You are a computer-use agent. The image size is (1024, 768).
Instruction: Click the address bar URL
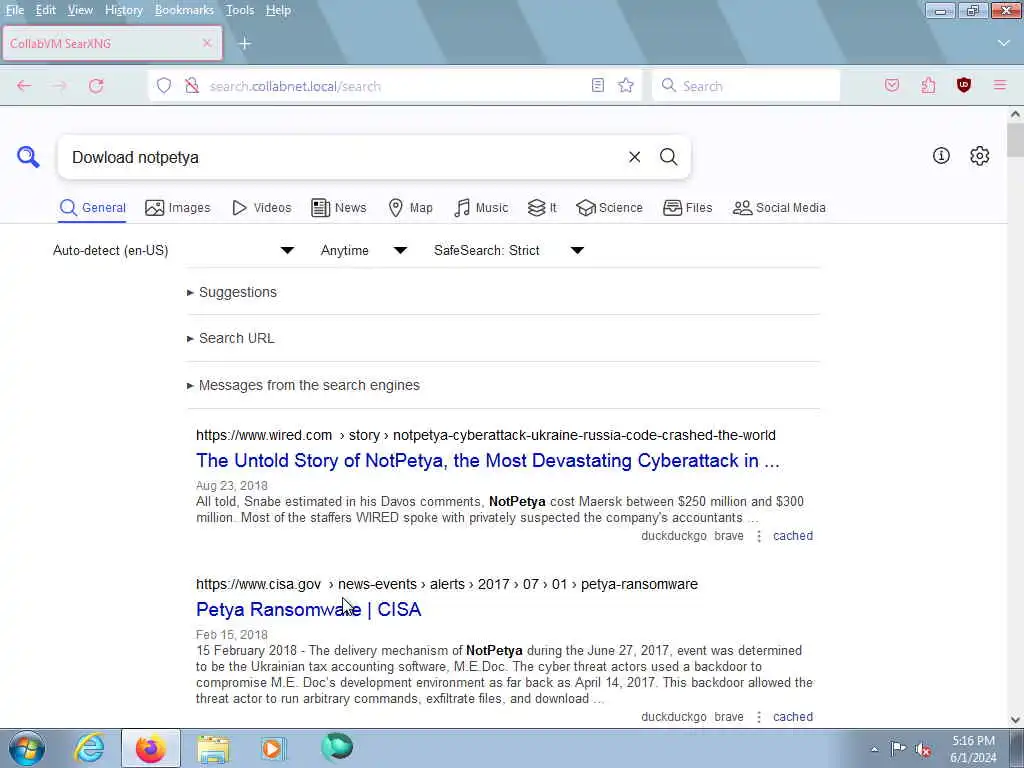click(x=295, y=86)
